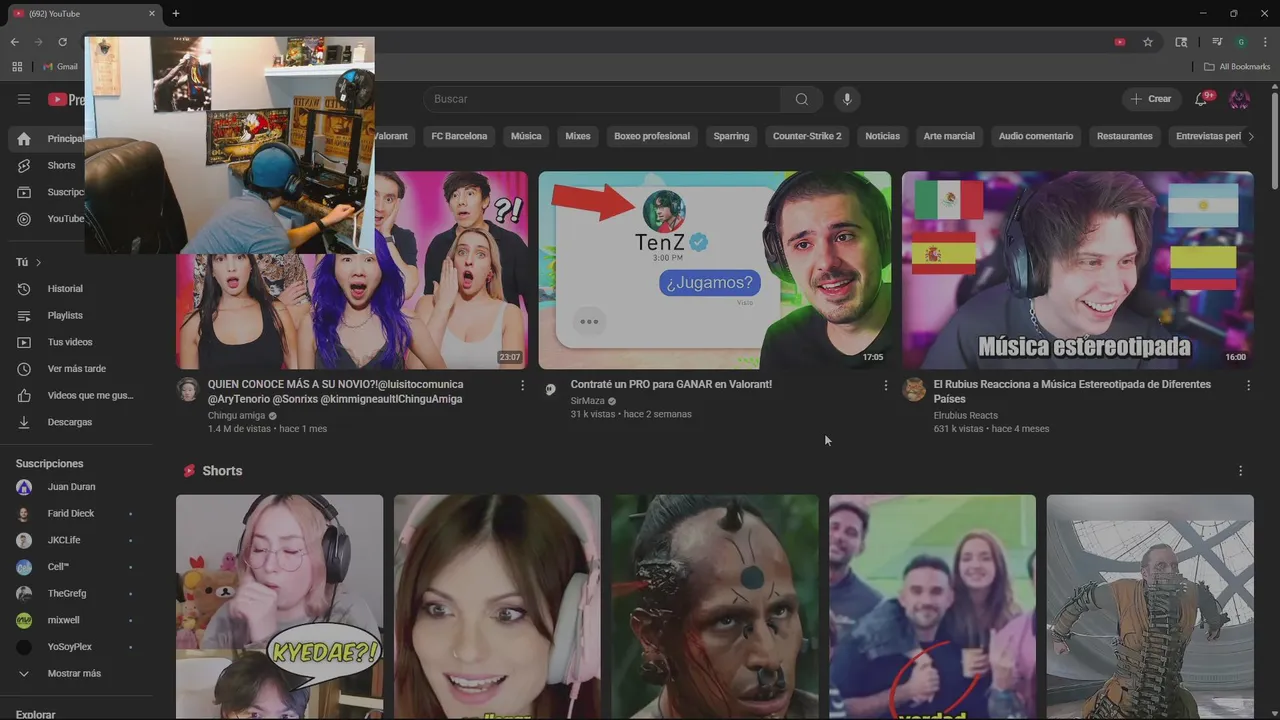The width and height of the screenshot is (1280, 720).
Task: Open the TenZ ¿Jugamos? video thumbnail
Action: (715, 270)
